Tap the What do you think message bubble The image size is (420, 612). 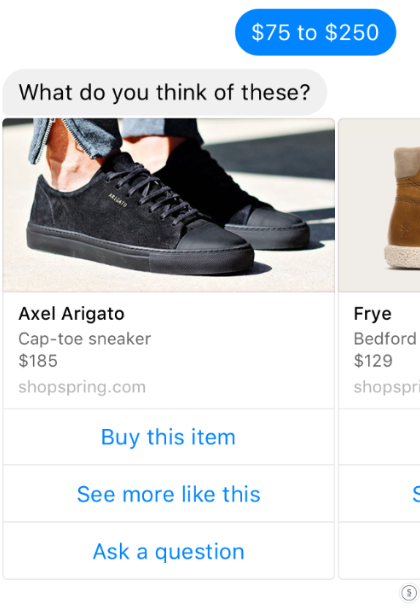[x=164, y=92]
